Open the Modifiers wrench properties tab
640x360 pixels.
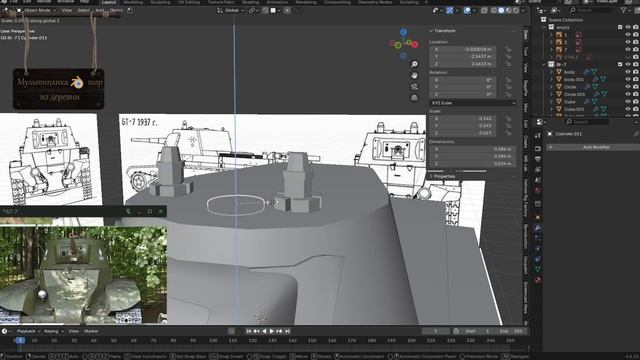pyautogui.click(x=538, y=228)
